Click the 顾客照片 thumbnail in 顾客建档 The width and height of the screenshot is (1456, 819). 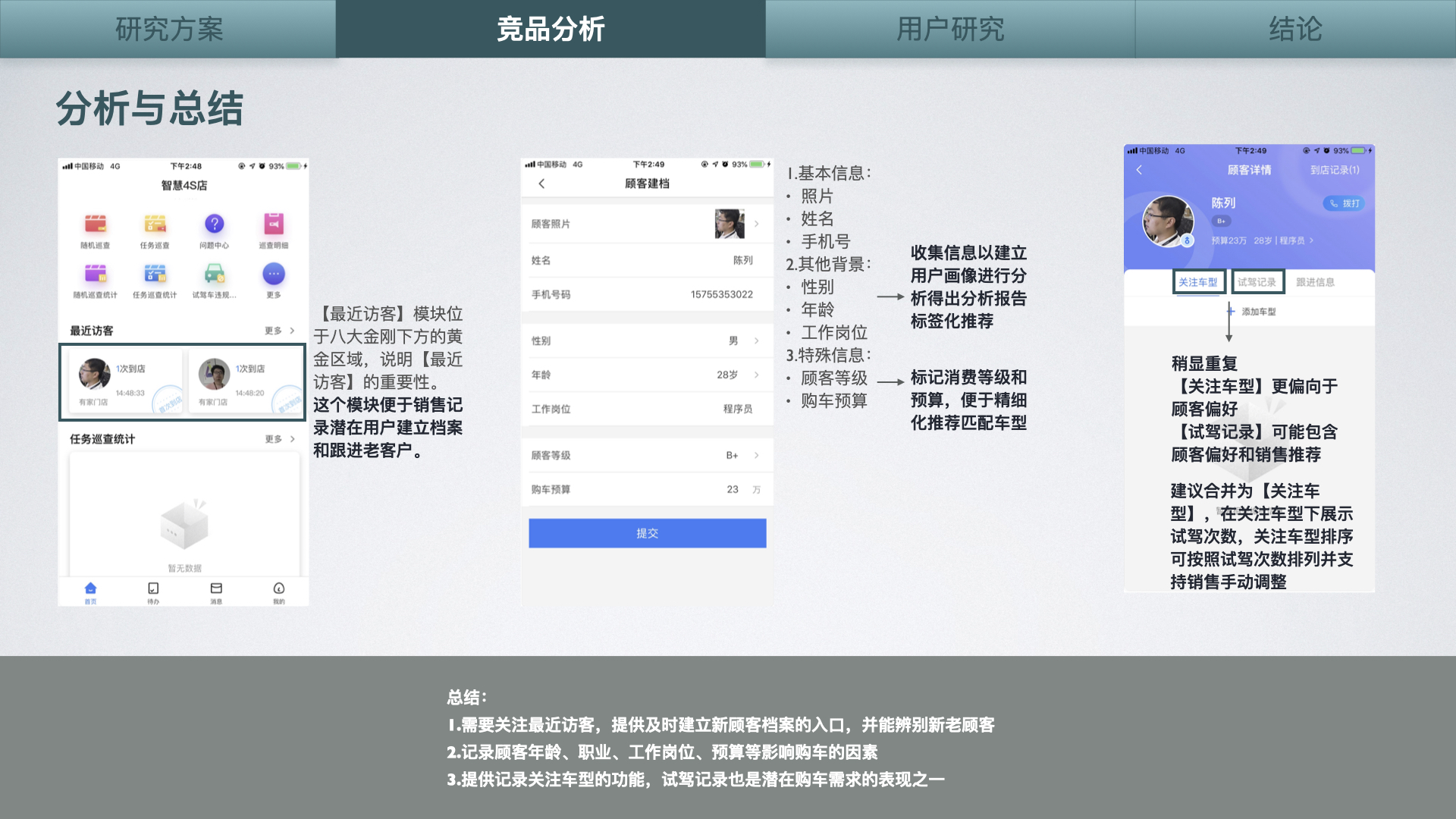pyautogui.click(x=729, y=224)
